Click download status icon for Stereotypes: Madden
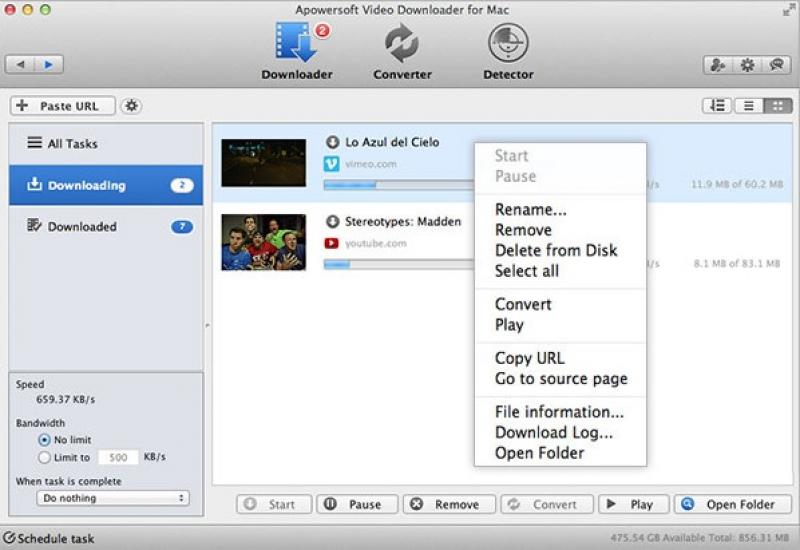This screenshot has width=800, height=550. pyautogui.click(x=333, y=221)
